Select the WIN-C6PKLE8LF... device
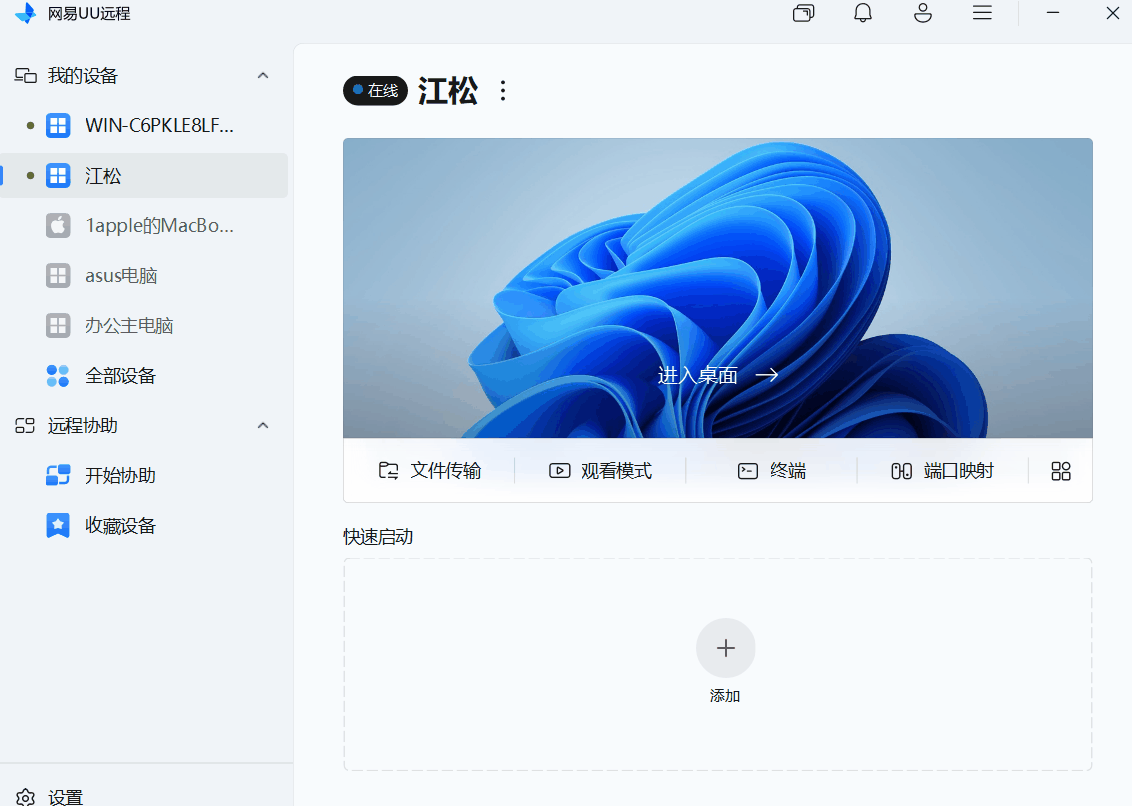Screen dimensions: 1132x806 144,125
